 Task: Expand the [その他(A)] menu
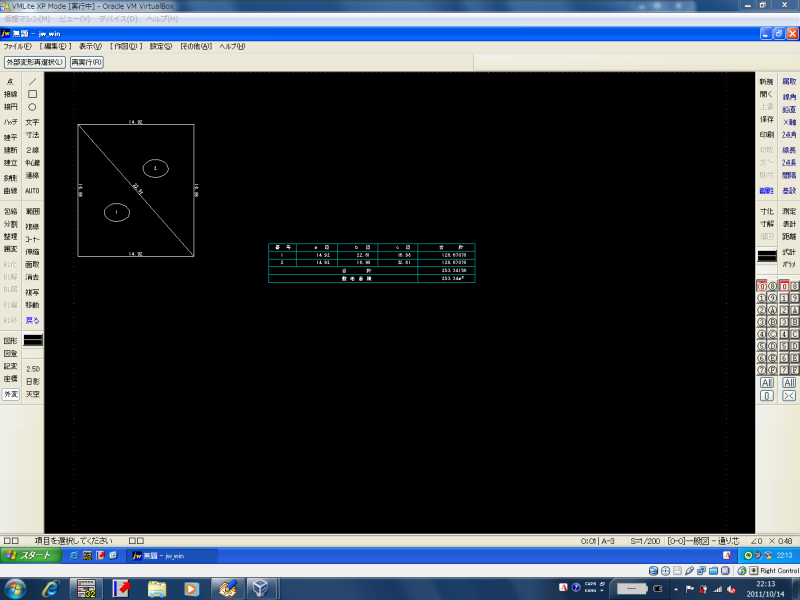point(196,46)
